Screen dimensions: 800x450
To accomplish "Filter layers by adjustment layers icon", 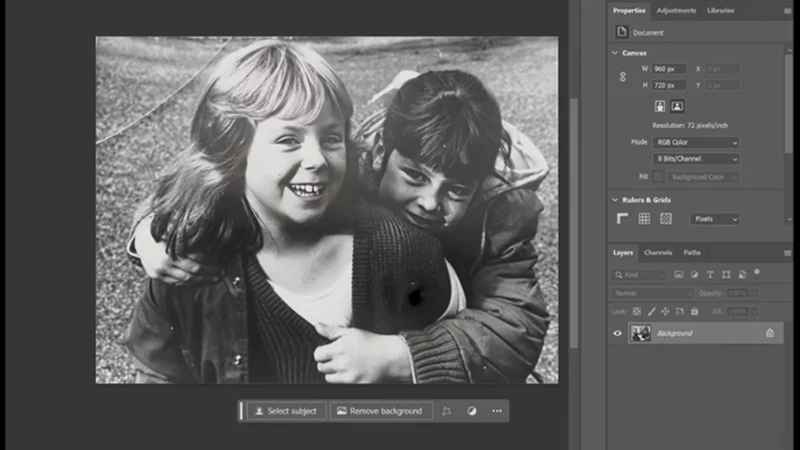I will (694, 274).
